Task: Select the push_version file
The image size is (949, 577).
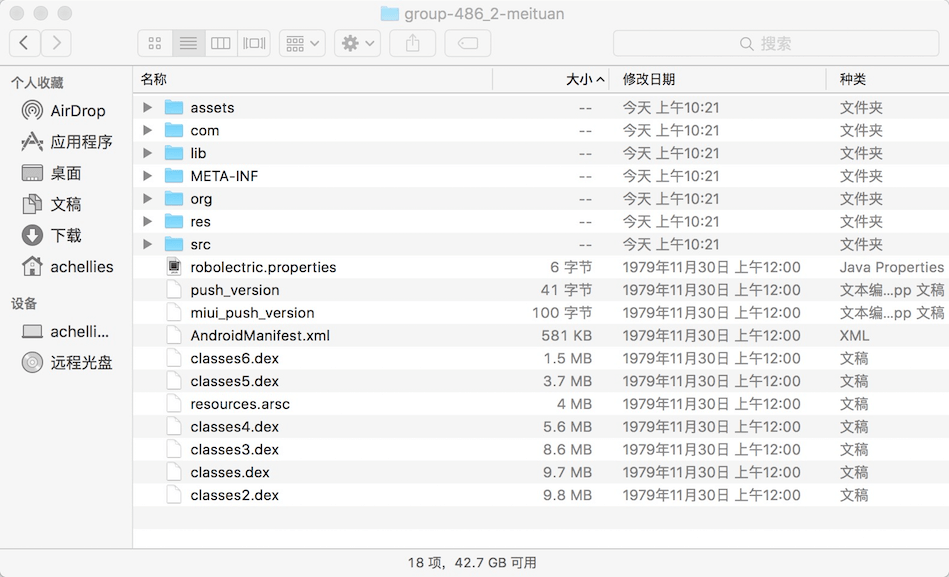Action: click(x=235, y=290)
